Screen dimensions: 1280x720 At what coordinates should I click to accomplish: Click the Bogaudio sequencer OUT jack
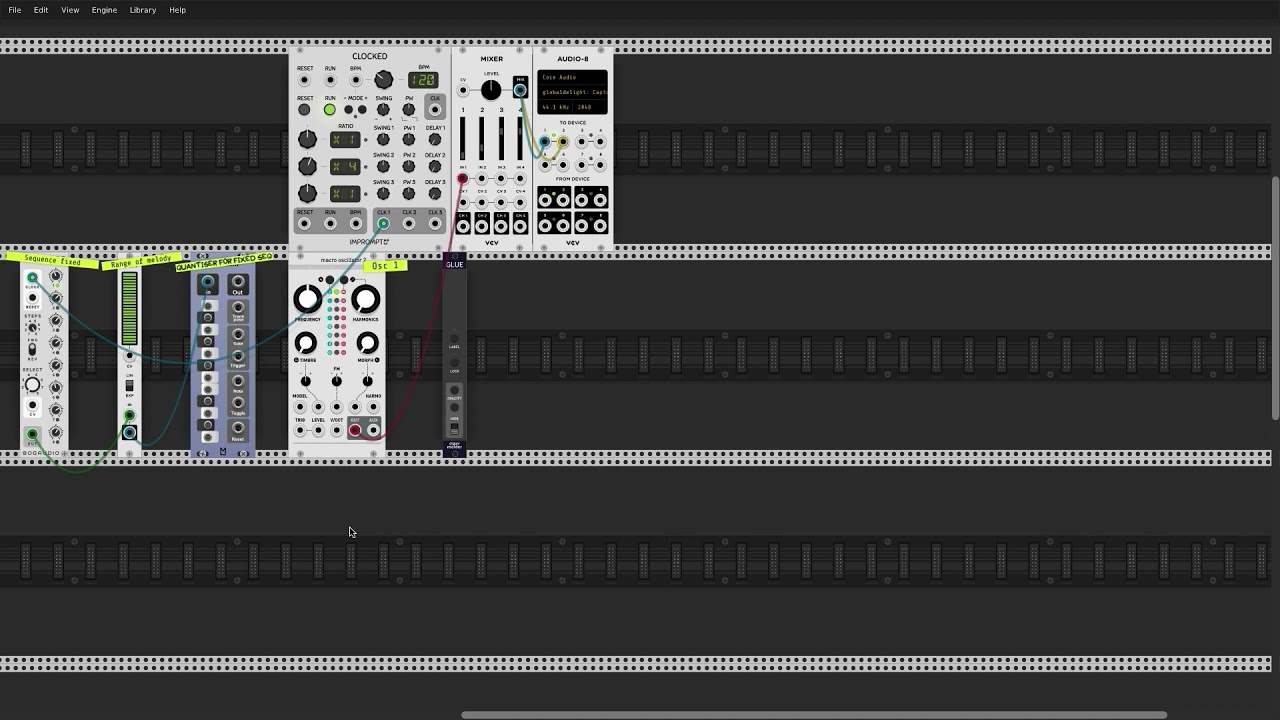click(x=32, y=434)
